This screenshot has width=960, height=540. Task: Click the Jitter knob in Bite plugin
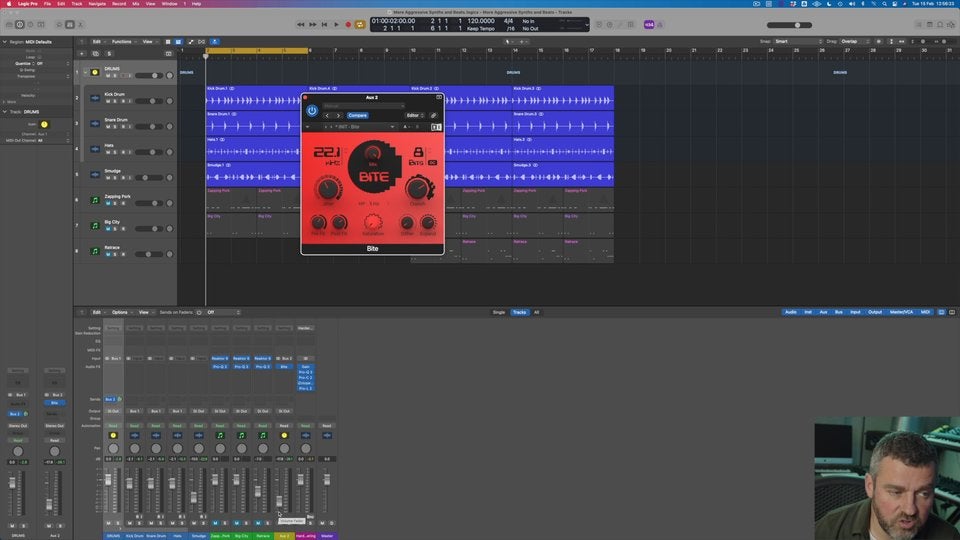[x=329, y=188]
